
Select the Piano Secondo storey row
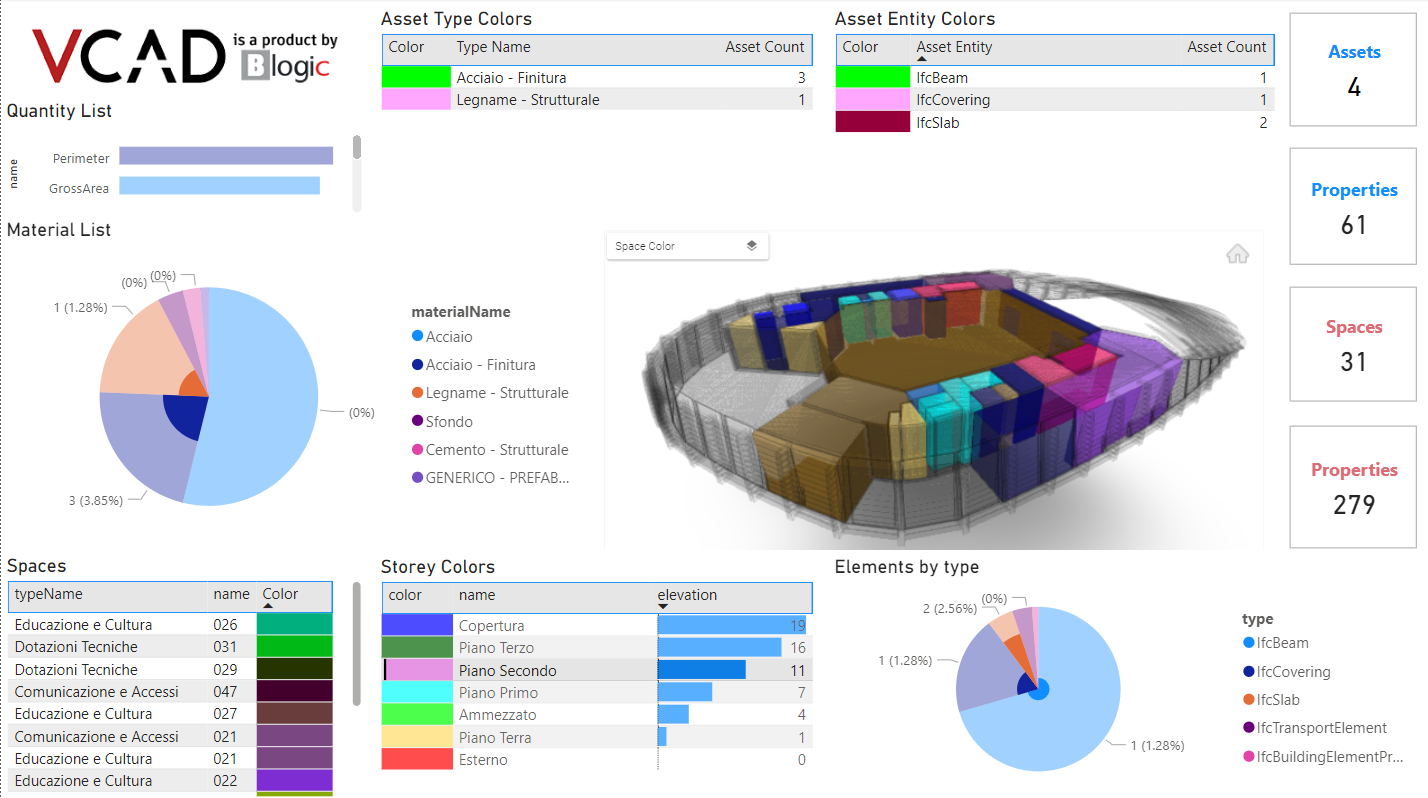coord(597,670)
